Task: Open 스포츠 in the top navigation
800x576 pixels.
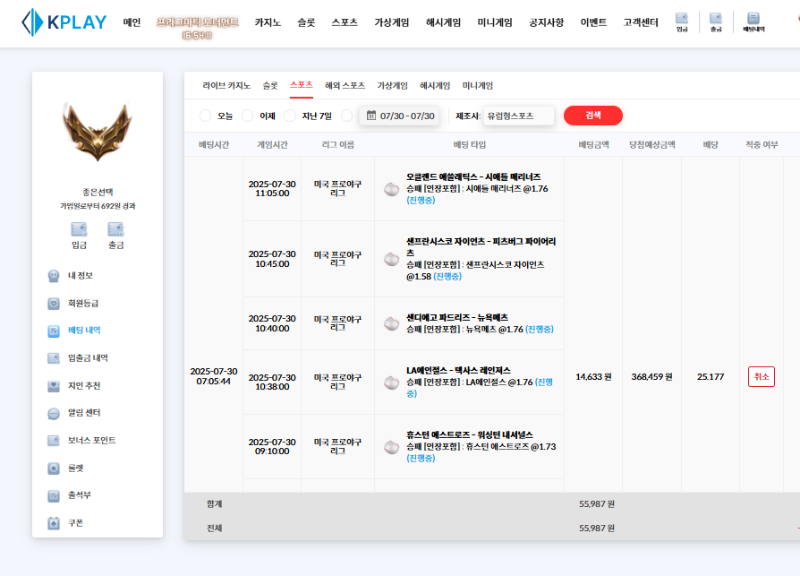Action: coord(344,22)
